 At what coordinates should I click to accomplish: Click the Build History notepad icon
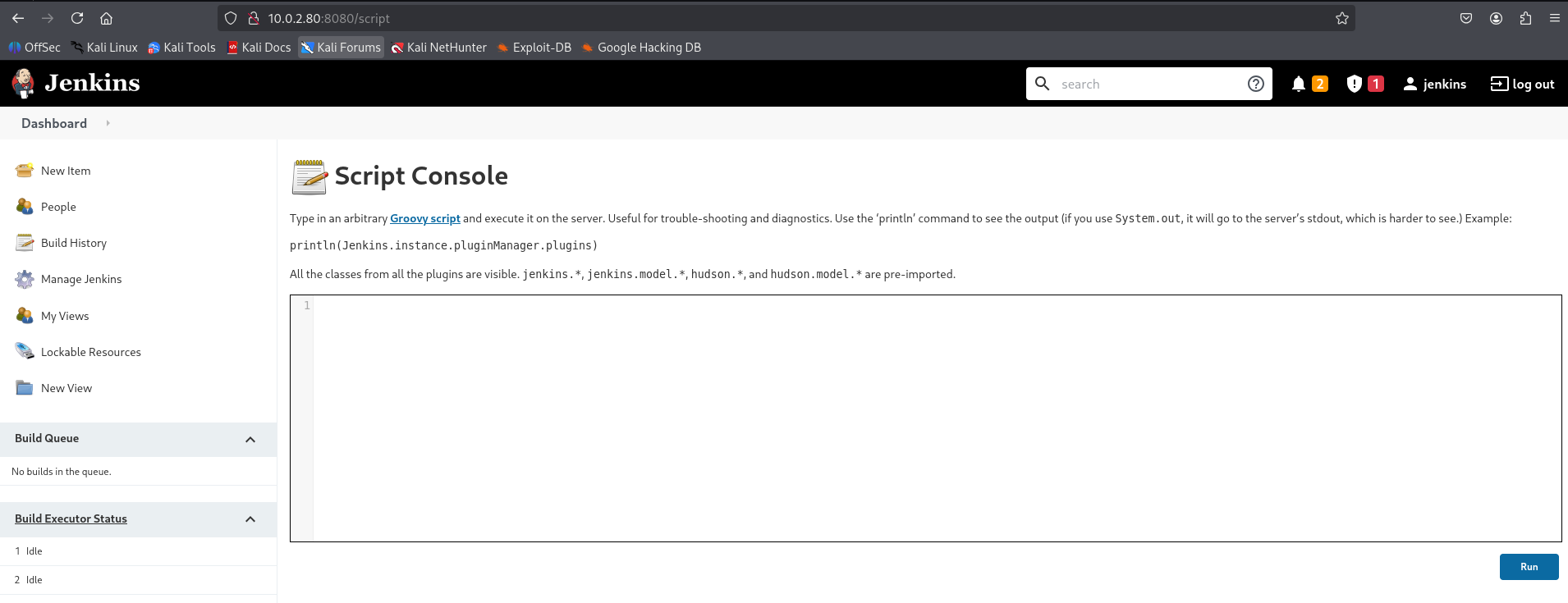click(x=25, y=243)
